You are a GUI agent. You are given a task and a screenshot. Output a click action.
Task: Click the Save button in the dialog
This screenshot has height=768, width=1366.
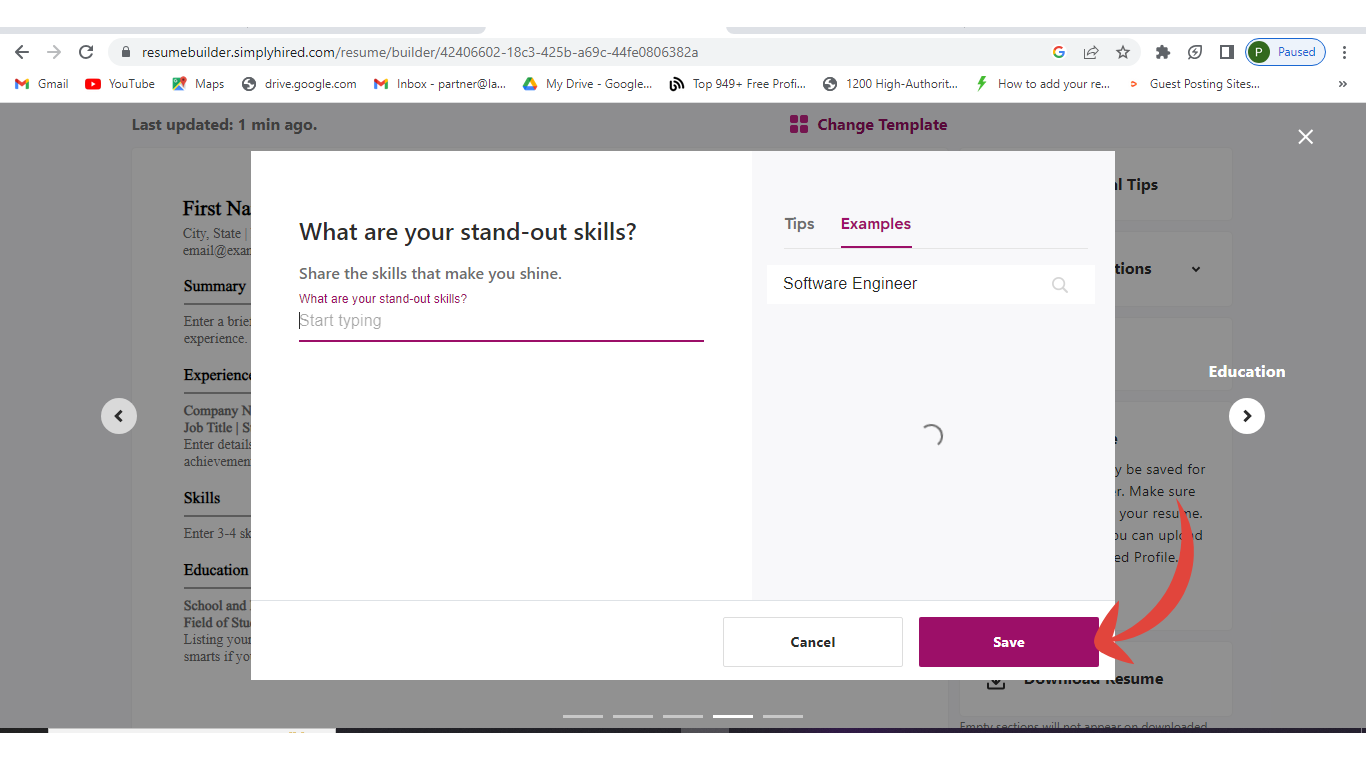pos(1008,642)
